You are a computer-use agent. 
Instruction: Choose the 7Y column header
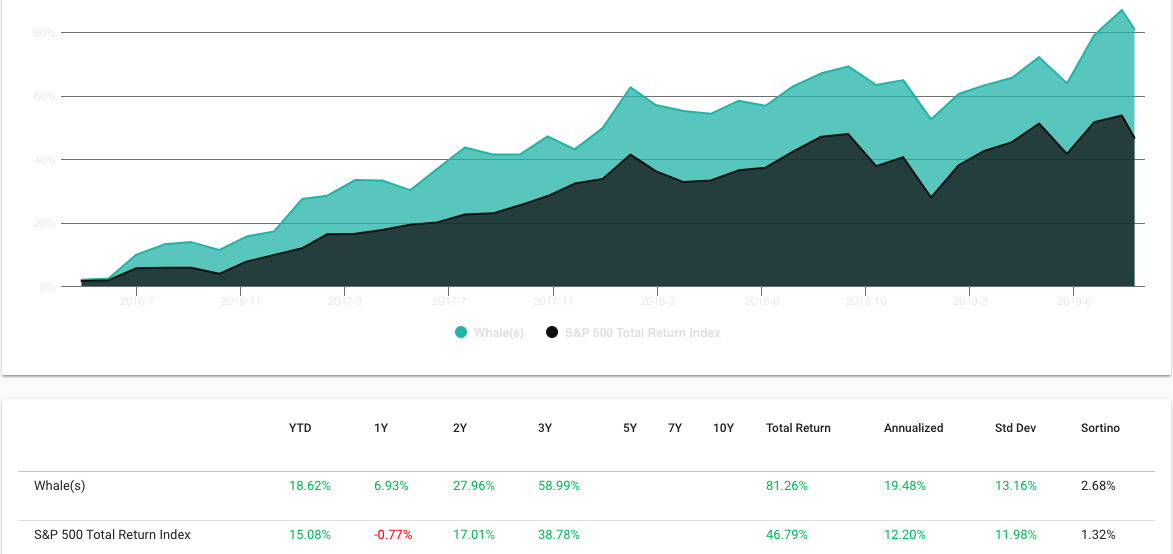(675, 428)
